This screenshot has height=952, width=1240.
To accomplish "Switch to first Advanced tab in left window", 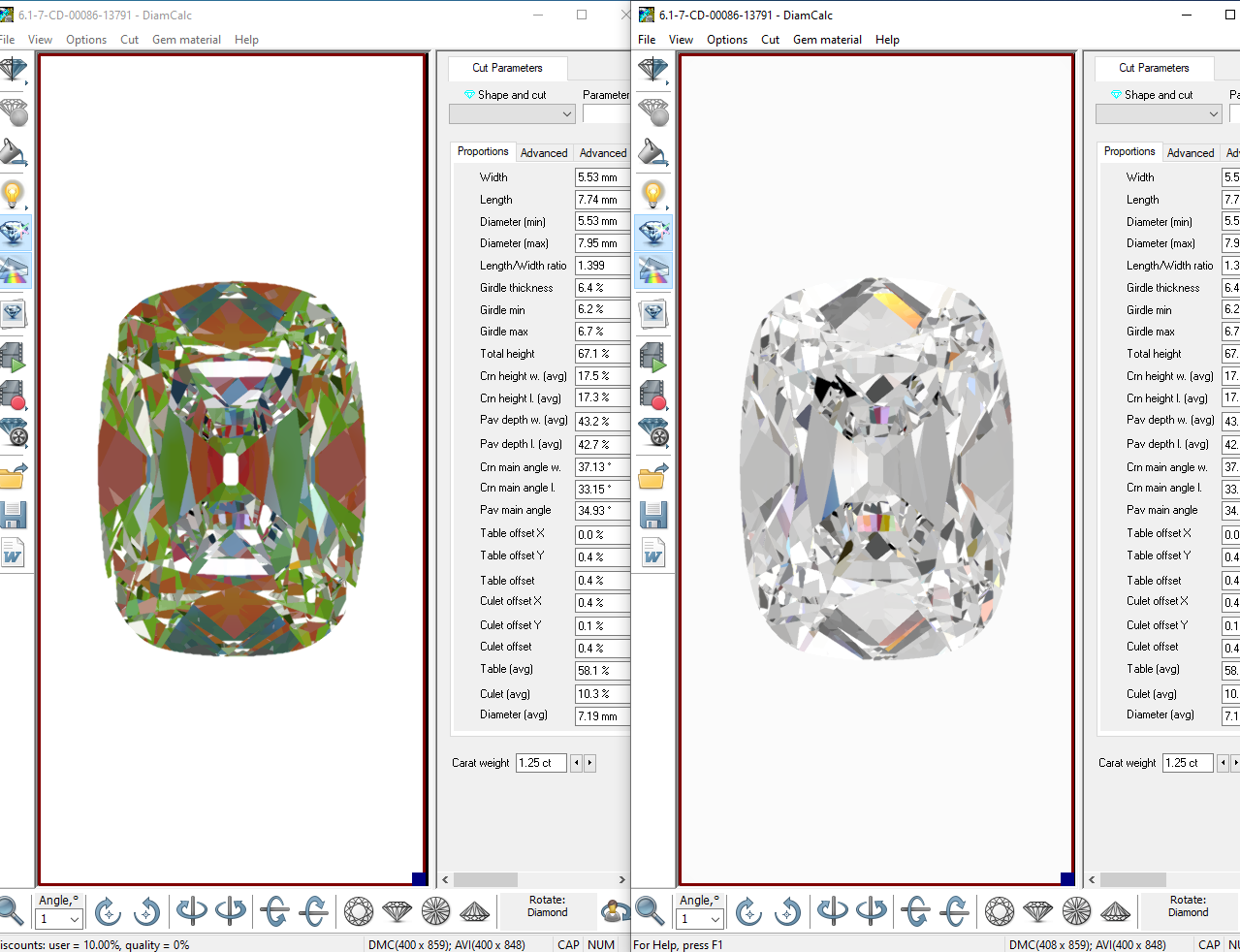I will click(544, 153).
